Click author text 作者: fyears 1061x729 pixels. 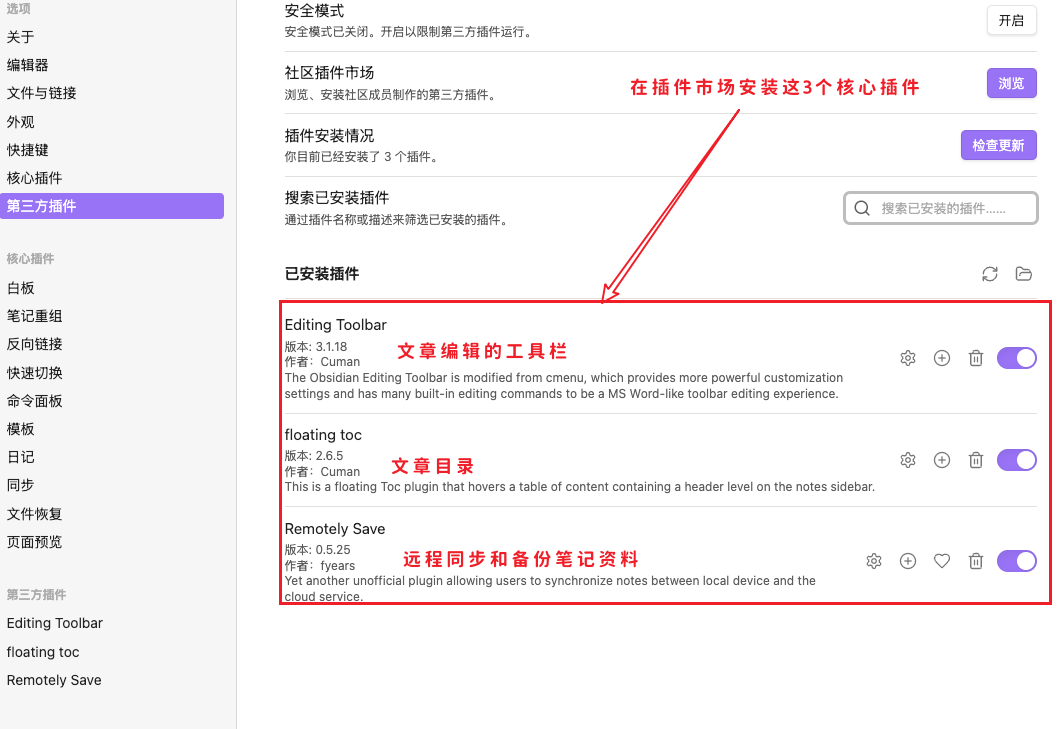pos(319,566)
